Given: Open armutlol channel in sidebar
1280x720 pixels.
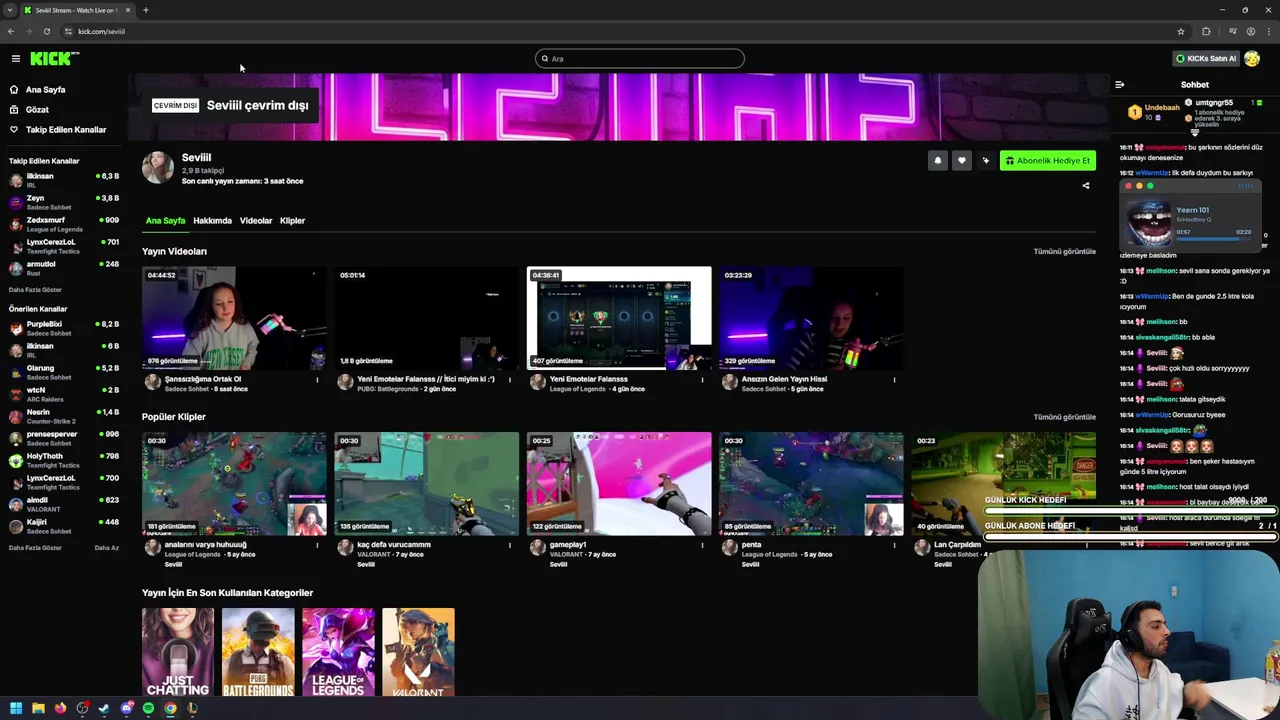Looking at the screenshot, I should 63,269.
